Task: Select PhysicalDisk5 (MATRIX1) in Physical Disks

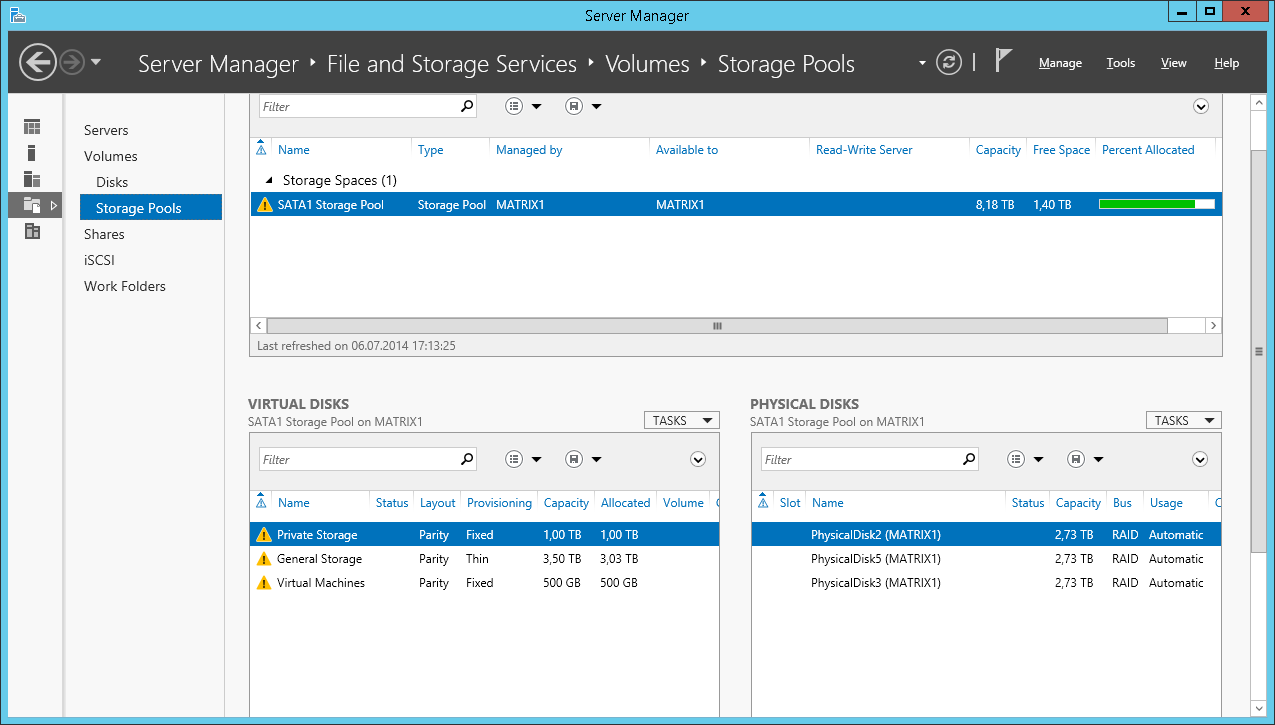Action: [x=986, y=559]
